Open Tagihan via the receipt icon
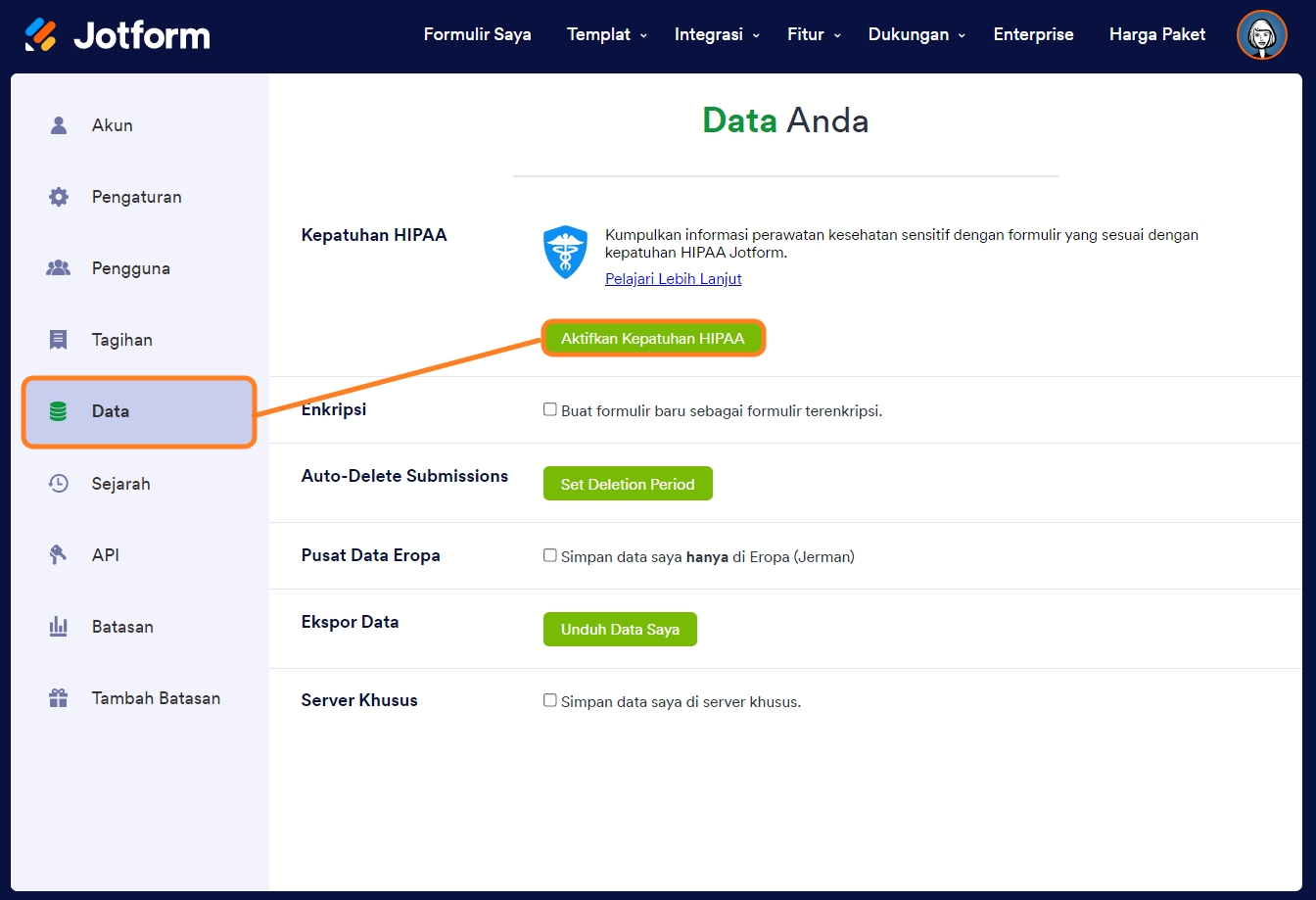The width and height of the screenshot is (1316, 900). click(59, 340)
